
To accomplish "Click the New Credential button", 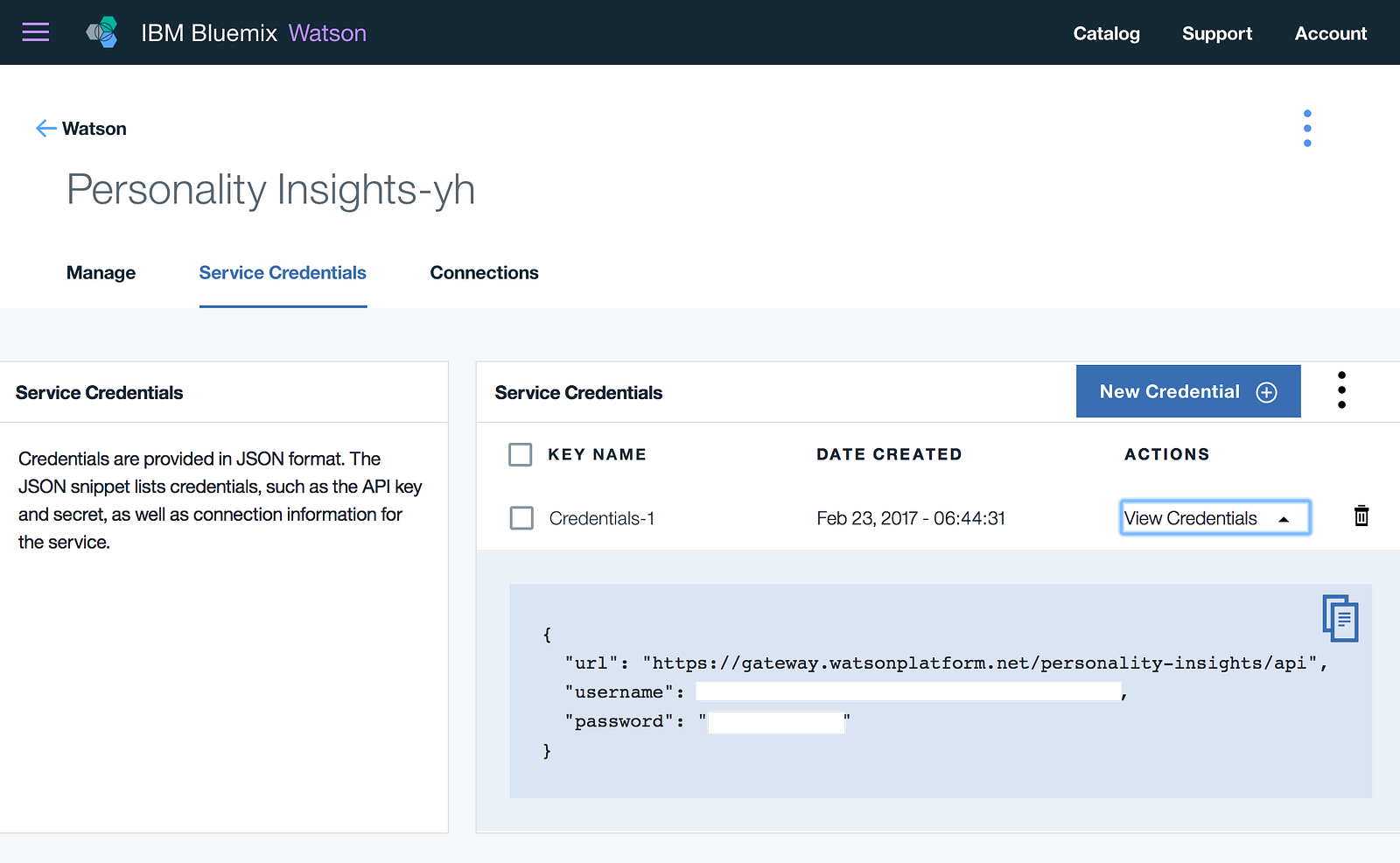I will click(1169, 392).
